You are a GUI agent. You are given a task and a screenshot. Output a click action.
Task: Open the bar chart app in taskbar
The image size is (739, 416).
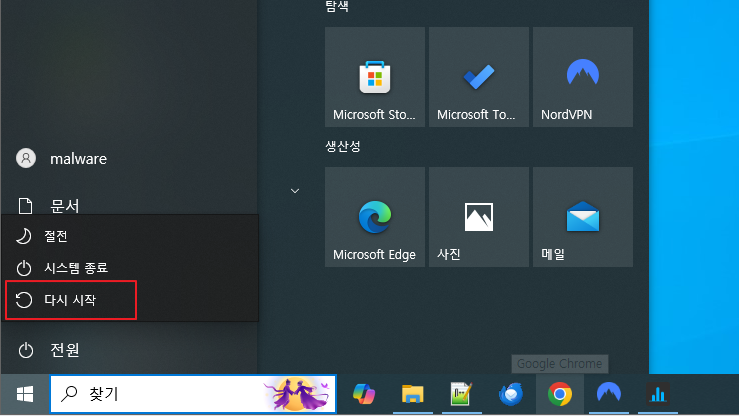coord(658,394)
